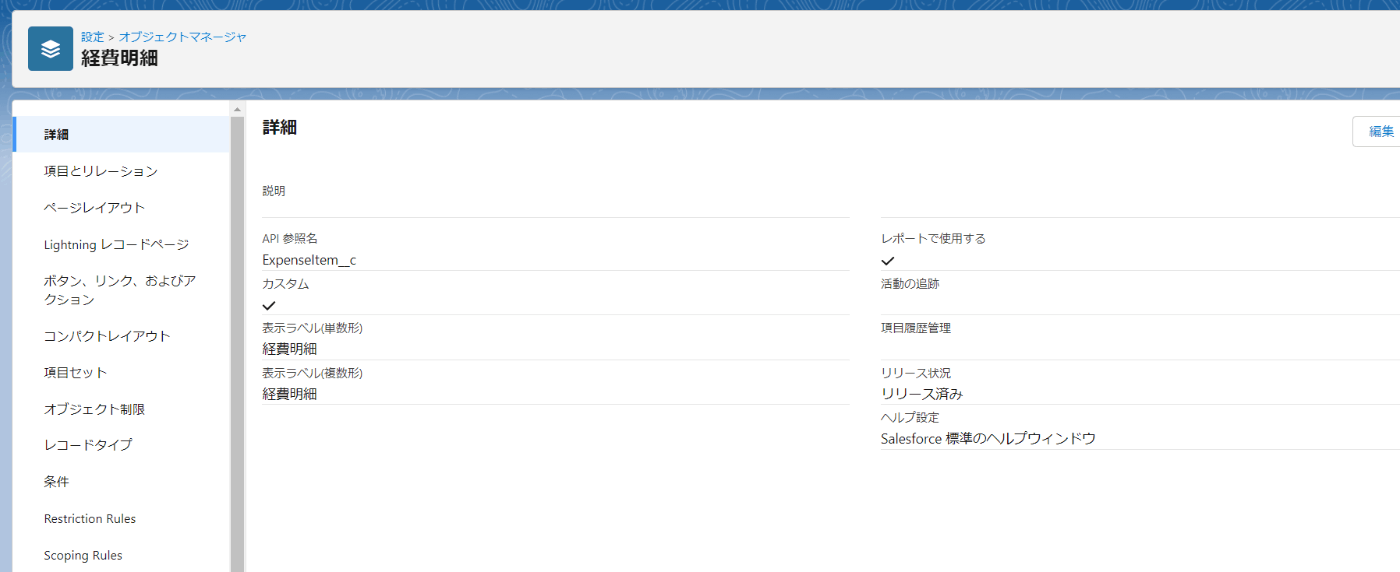This screenshot has width=1400, height=572.
Task: Click the 説明 field label
Action: pos(274,190)
